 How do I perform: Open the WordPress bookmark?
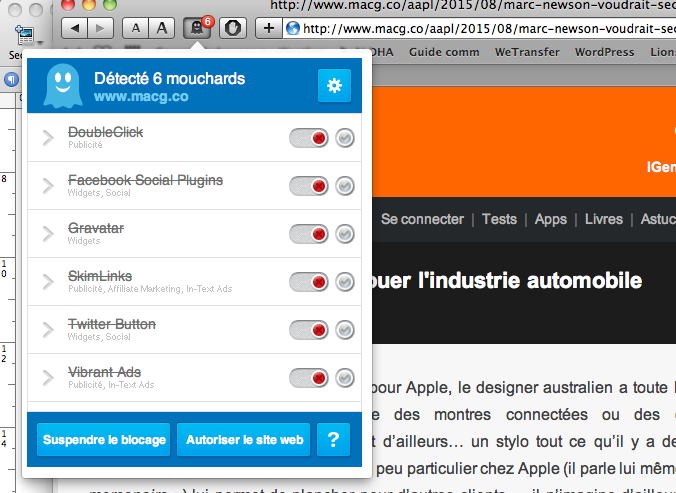pos(604,52)
